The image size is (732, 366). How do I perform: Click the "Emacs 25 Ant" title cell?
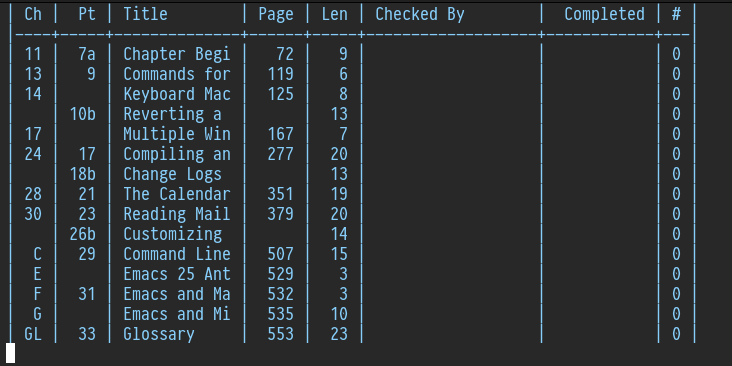(x=177, y=274)
